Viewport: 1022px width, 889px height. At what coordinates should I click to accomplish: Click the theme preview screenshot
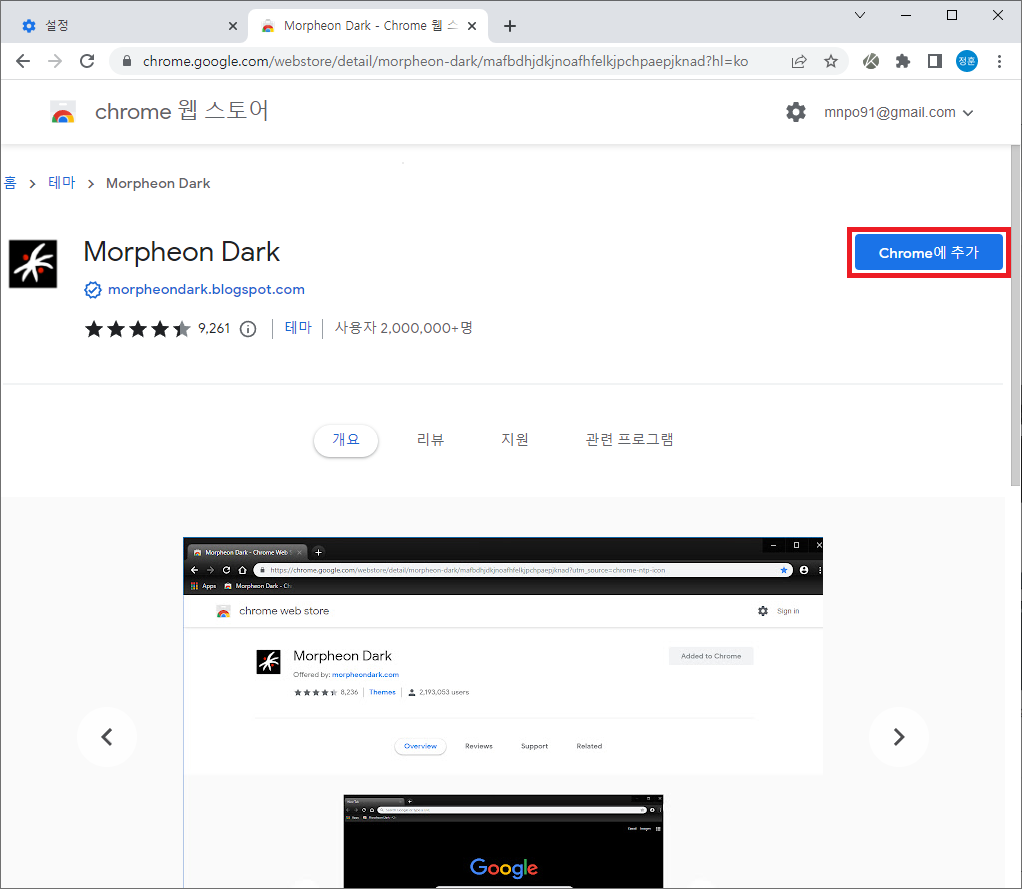[x=503, y=712]
